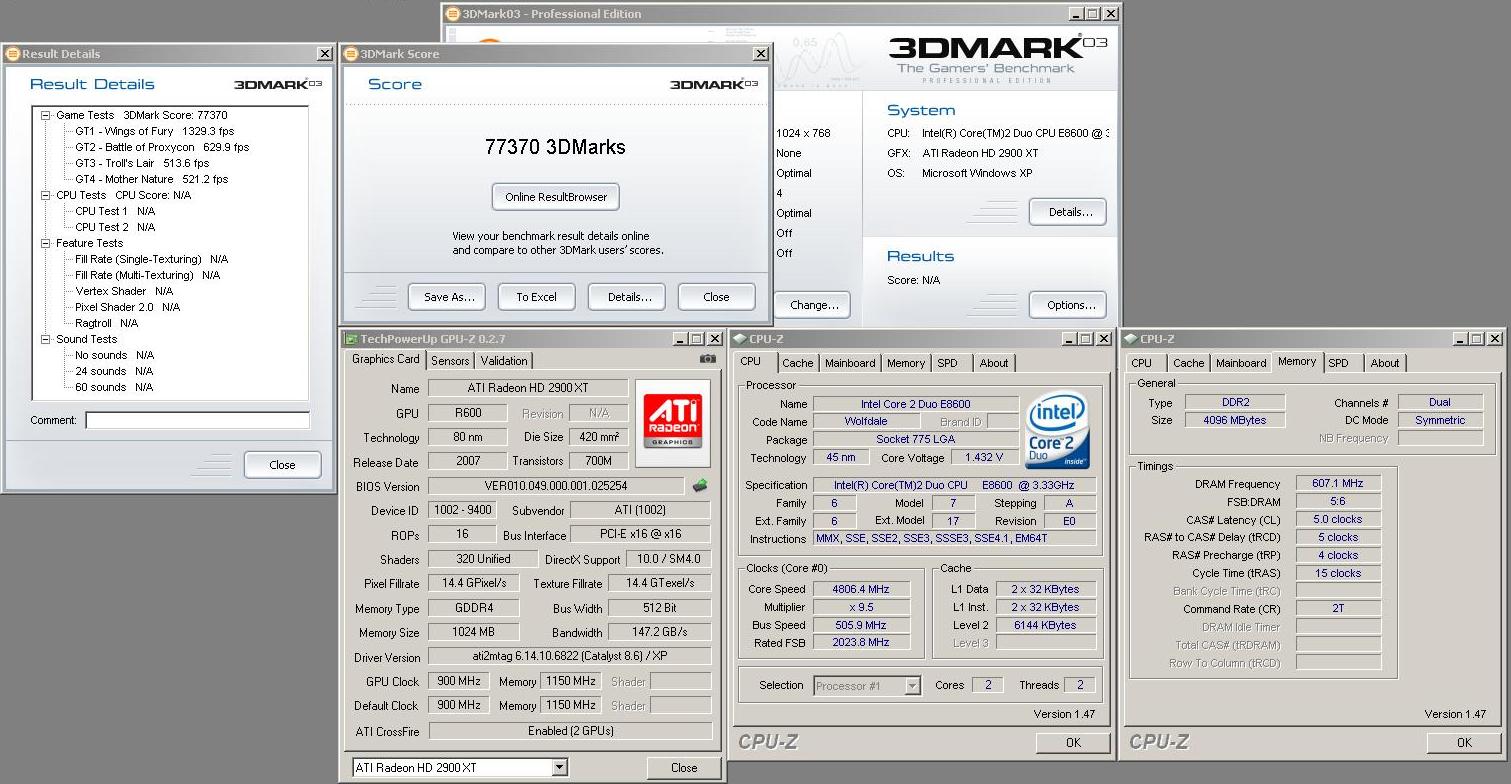
Task: Collapse the CPU Tests tree node
Action: [x=46, y=195]
